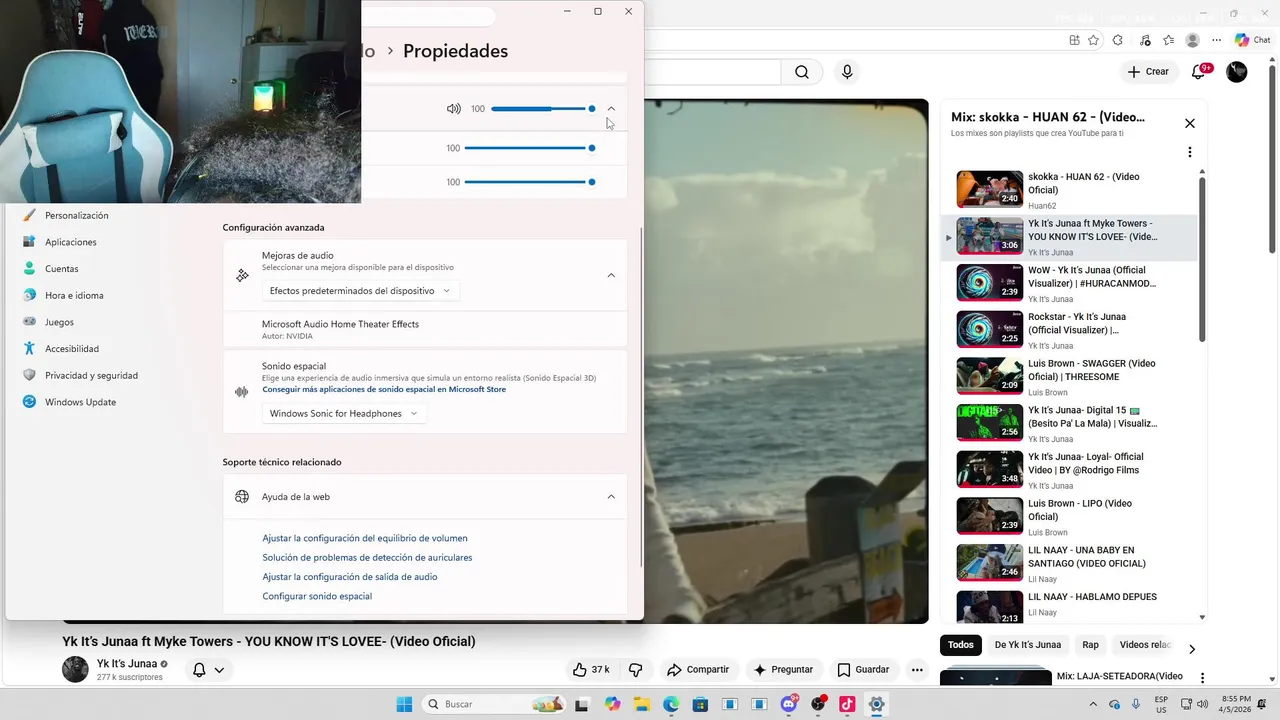Click the Ayuda de la web globe icon
The width and height of the screenshot is (1280, 720).
point(242,497)
